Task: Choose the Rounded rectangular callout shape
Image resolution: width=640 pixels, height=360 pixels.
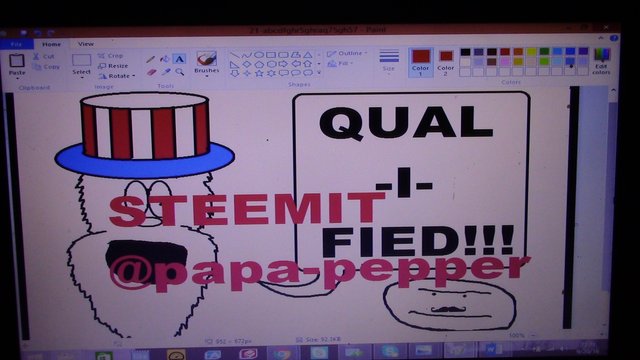Action: (283, 73)
